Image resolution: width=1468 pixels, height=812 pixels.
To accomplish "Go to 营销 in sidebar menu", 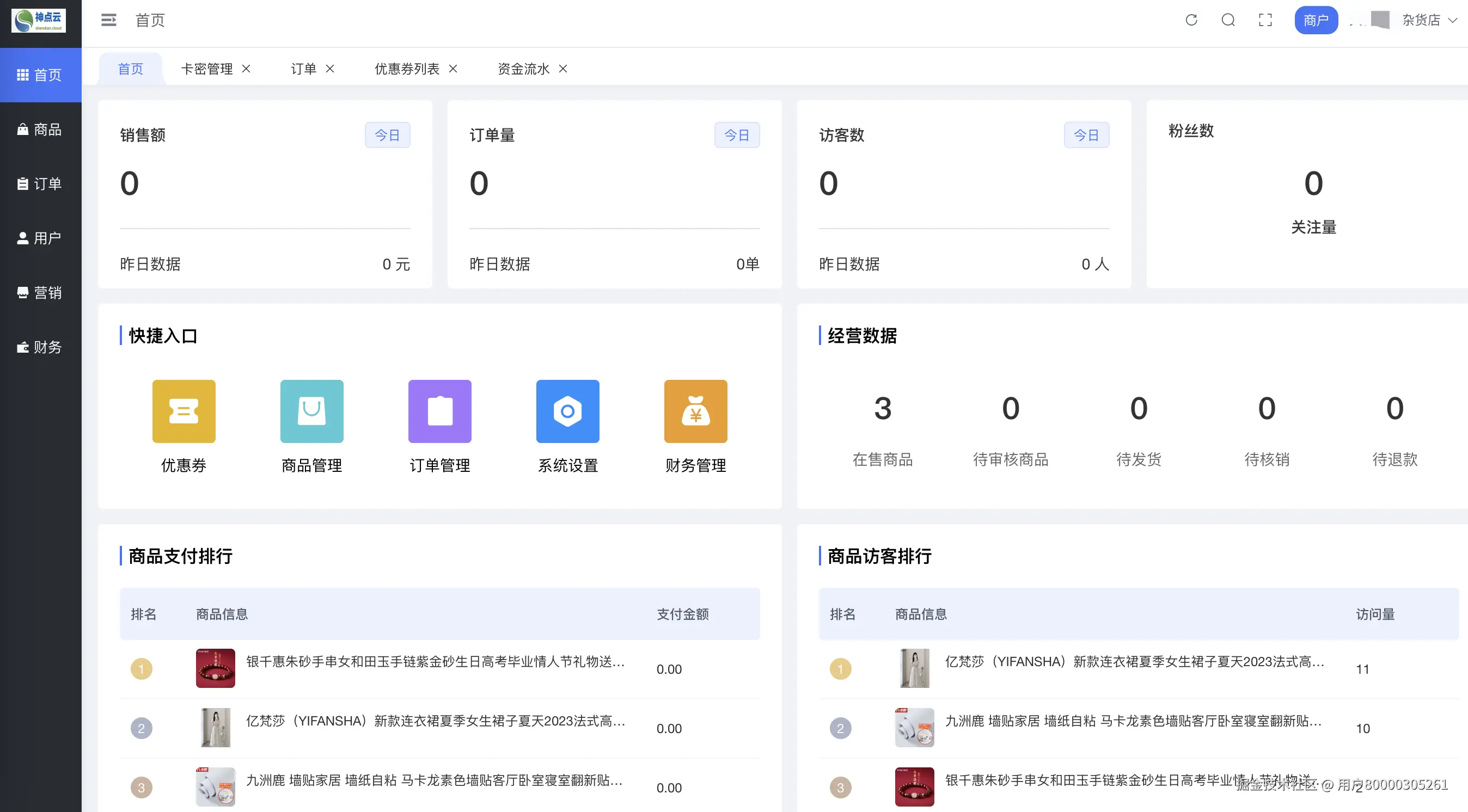I will (40, 293).
